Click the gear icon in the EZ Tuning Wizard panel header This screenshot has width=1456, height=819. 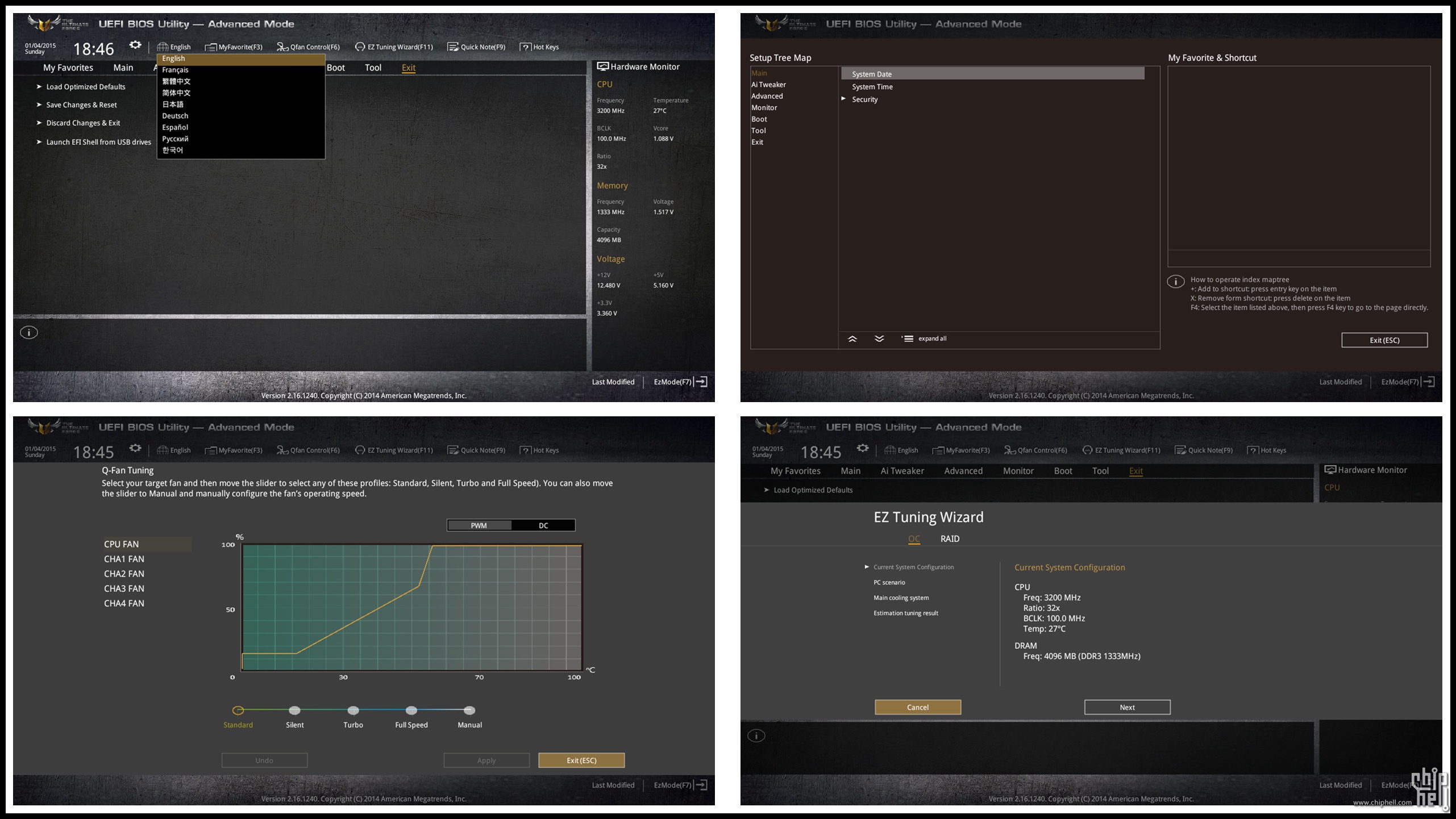(863, 448)
